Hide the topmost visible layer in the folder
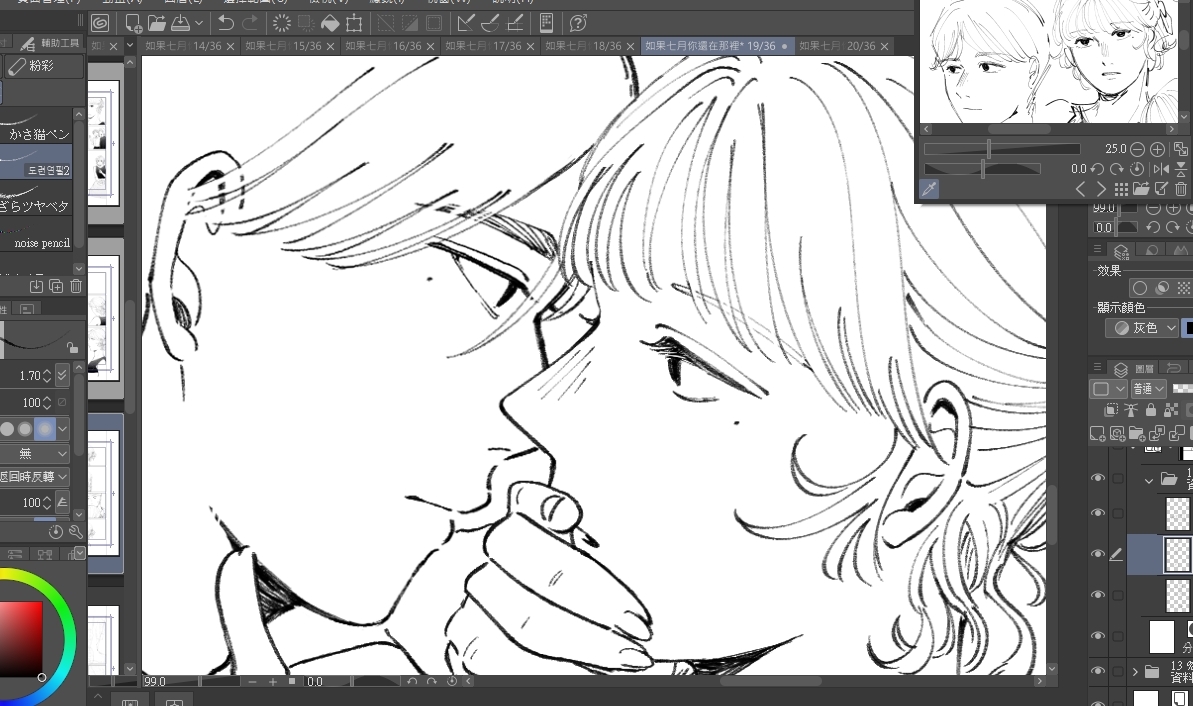Image resolution: width=1193 pixels, height=706 pixels. click(x=1097, y=513)
